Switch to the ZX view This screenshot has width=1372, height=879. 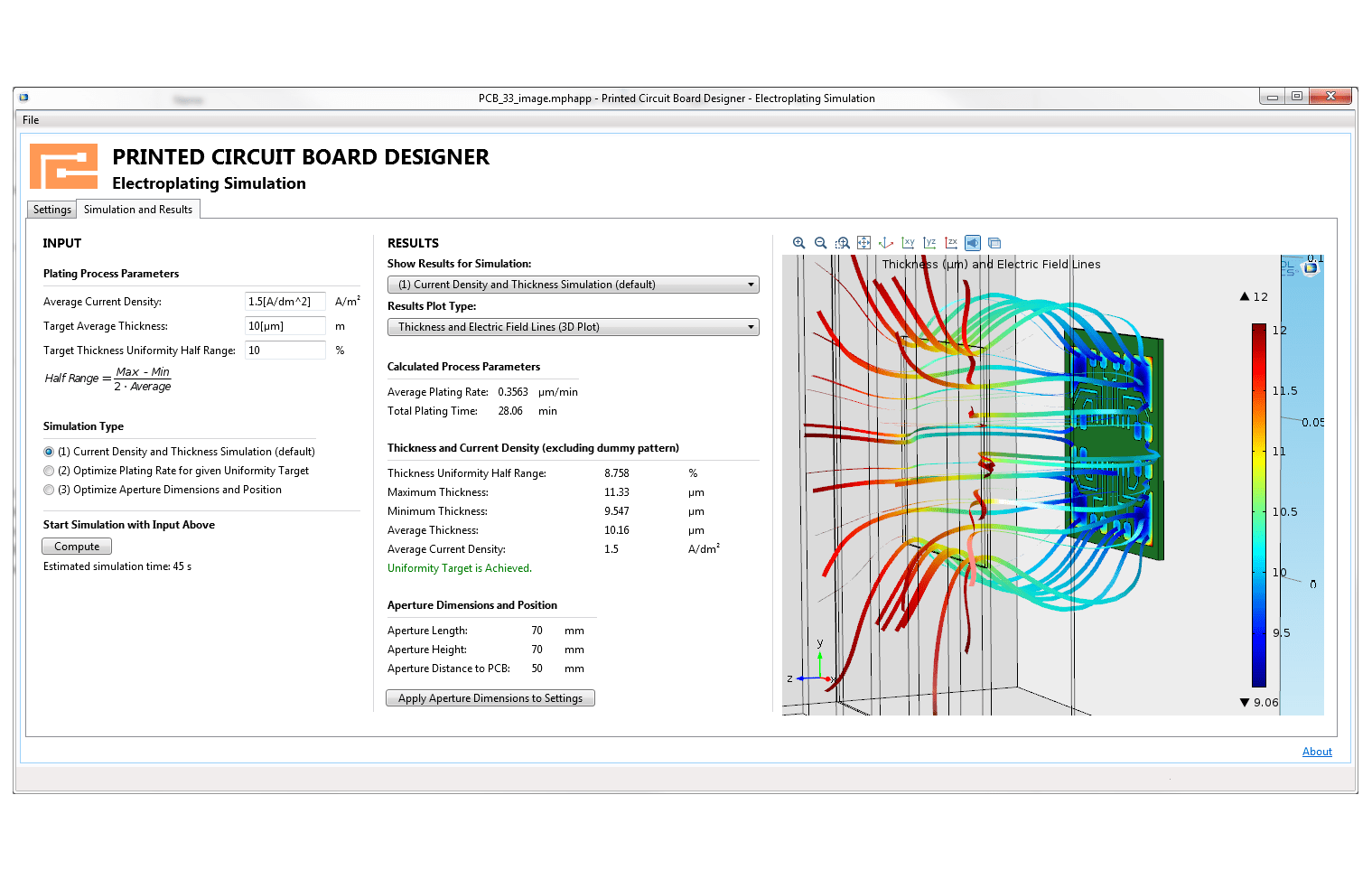(951, 242)
